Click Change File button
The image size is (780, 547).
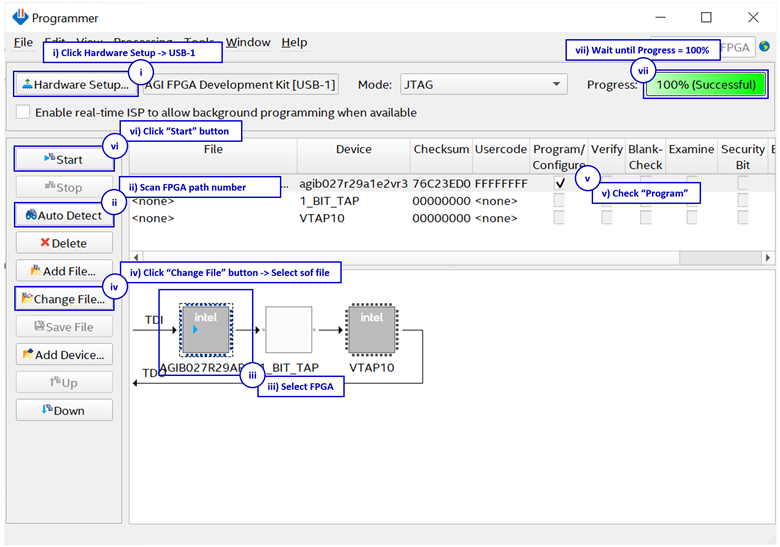[x=64, y=299]
